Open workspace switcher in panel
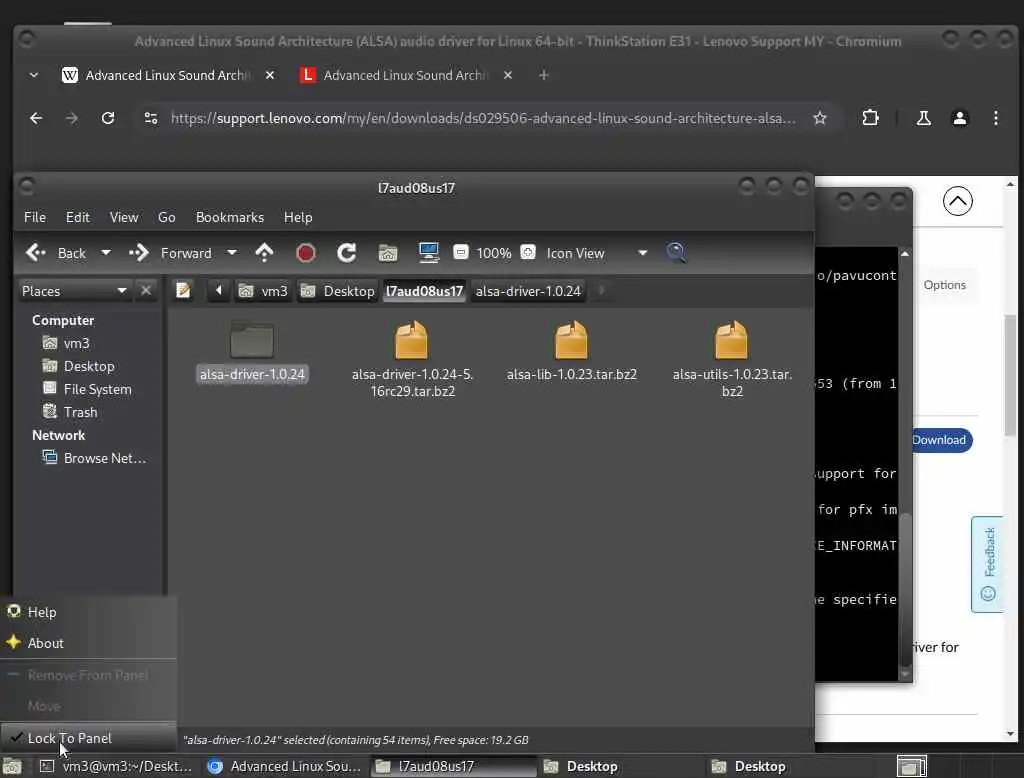1024x778 pixels. (x=912, y=766)
